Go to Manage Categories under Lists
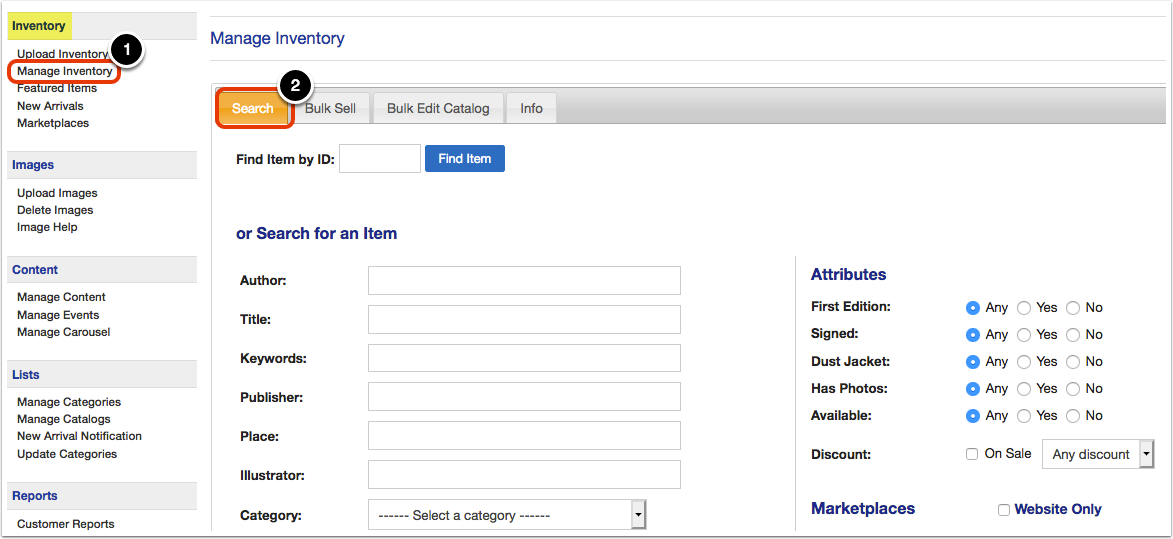1173x539 pixels. click(69, 402)
